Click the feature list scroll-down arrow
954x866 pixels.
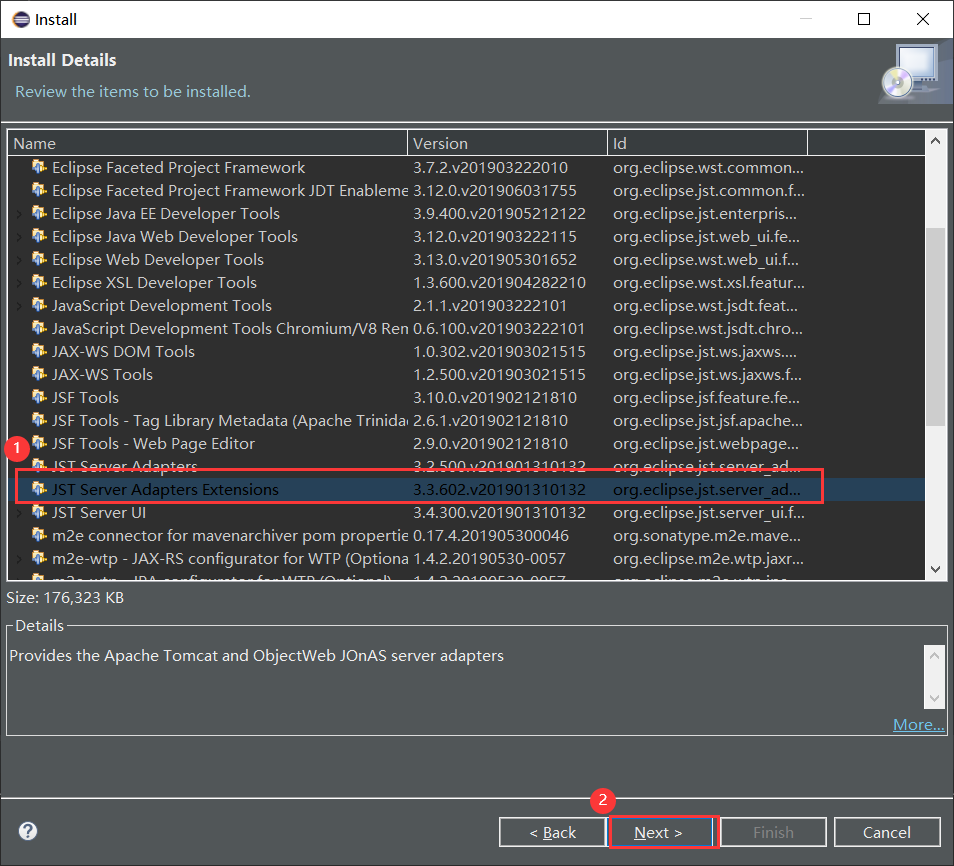[x=936, y=569]
